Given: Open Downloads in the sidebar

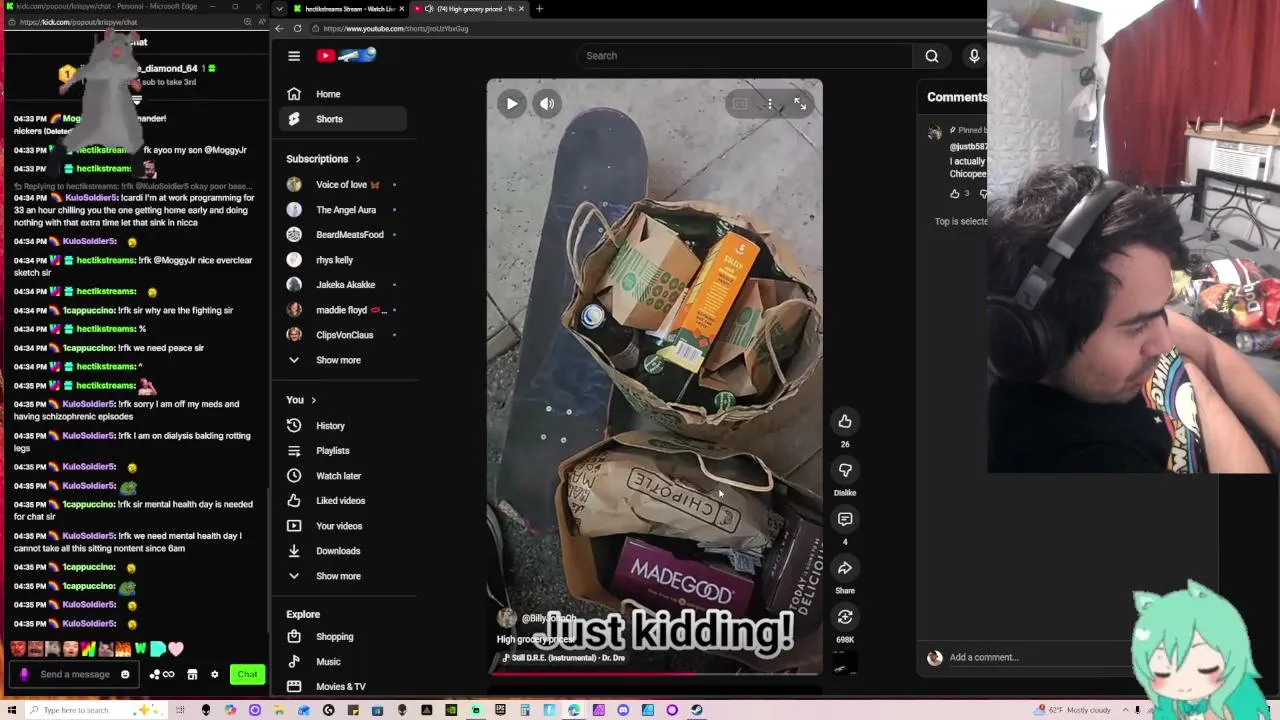Looking at the screenshot, I should [x=343, y=551].
